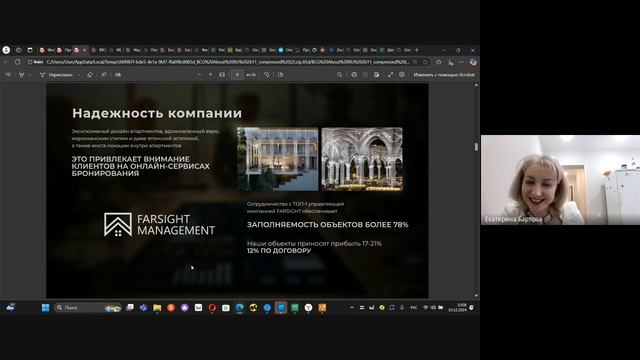Open Yandex browser from the taskbar
The height and width of the screenshot is (360, 640).
(x=308, y=307)
